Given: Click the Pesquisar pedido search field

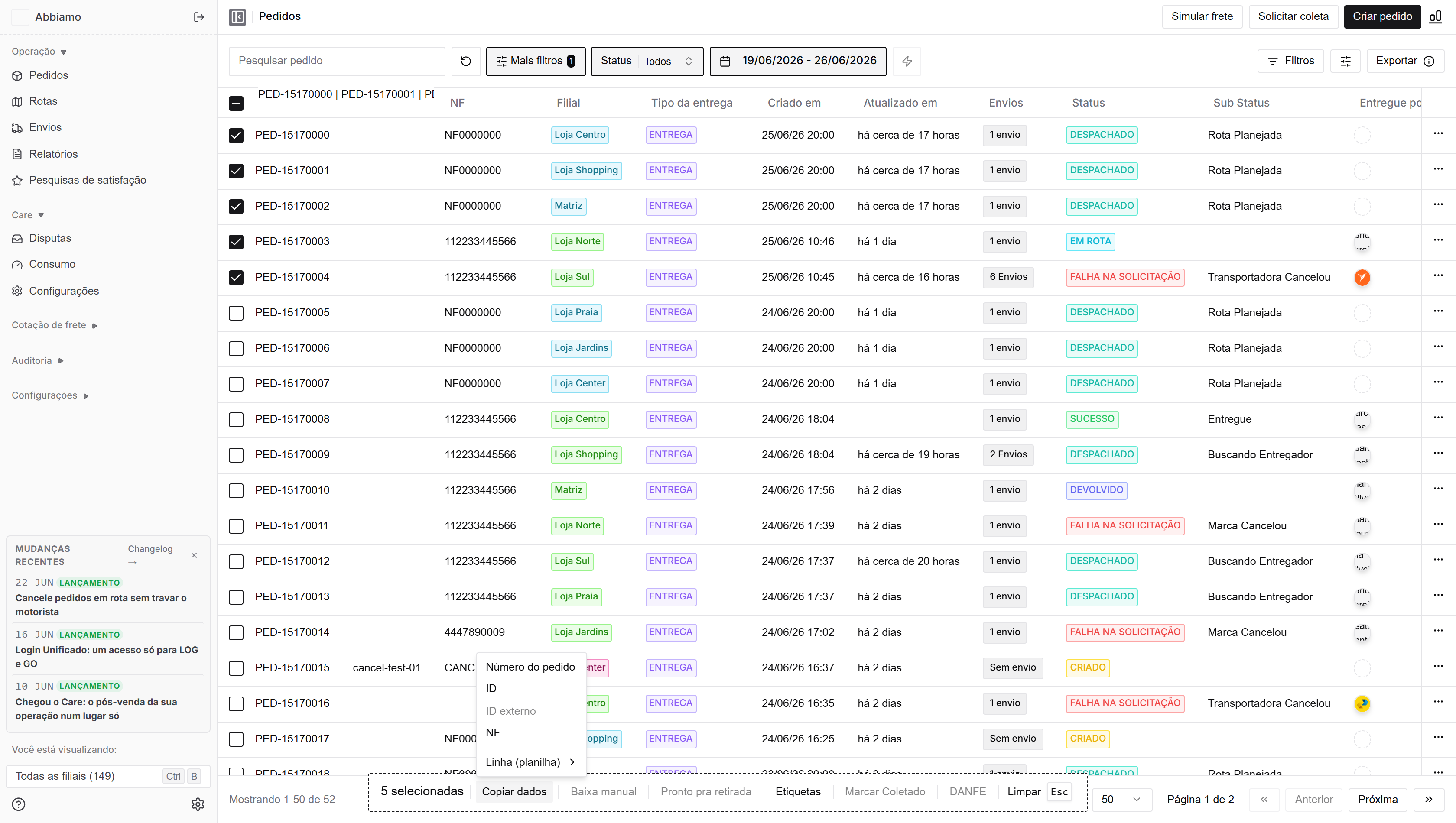Looking at the screenshot, I should pyautogui.click(x=337, y=61).
